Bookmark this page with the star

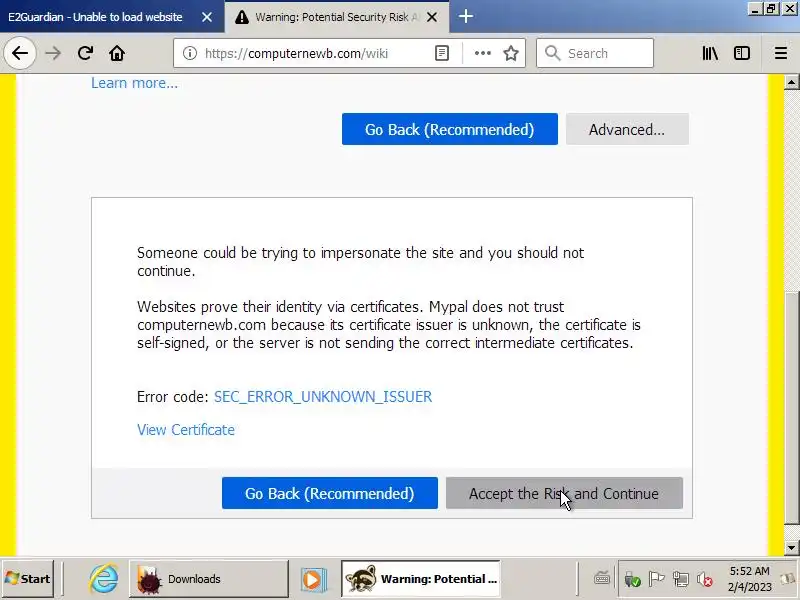pyautogui.click(x=511, y=53)
